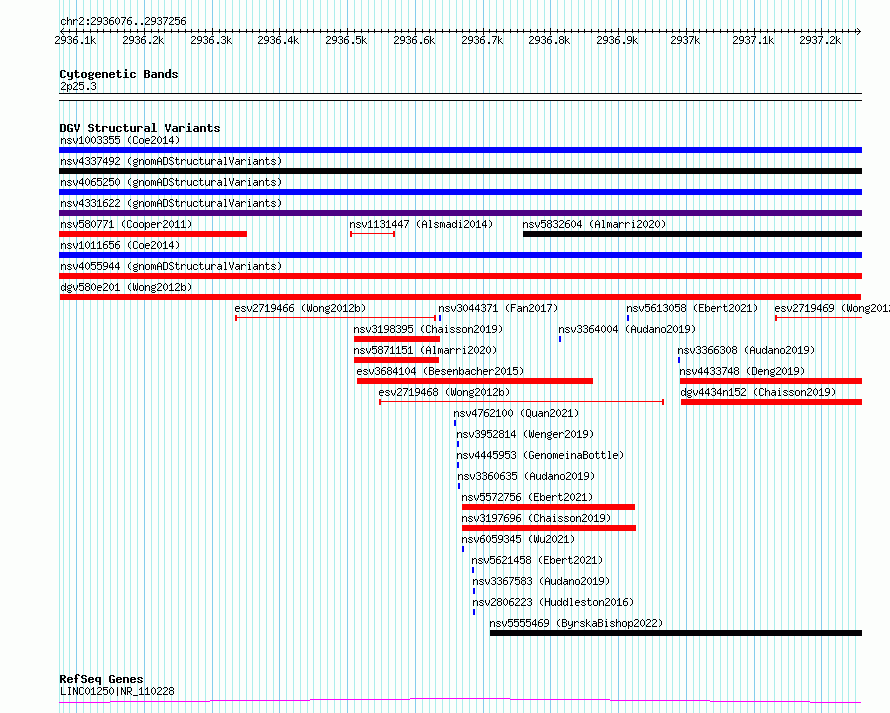
Task: Open the nsv1003355 (Coe2014) variant label
Action: click(120, 140)
